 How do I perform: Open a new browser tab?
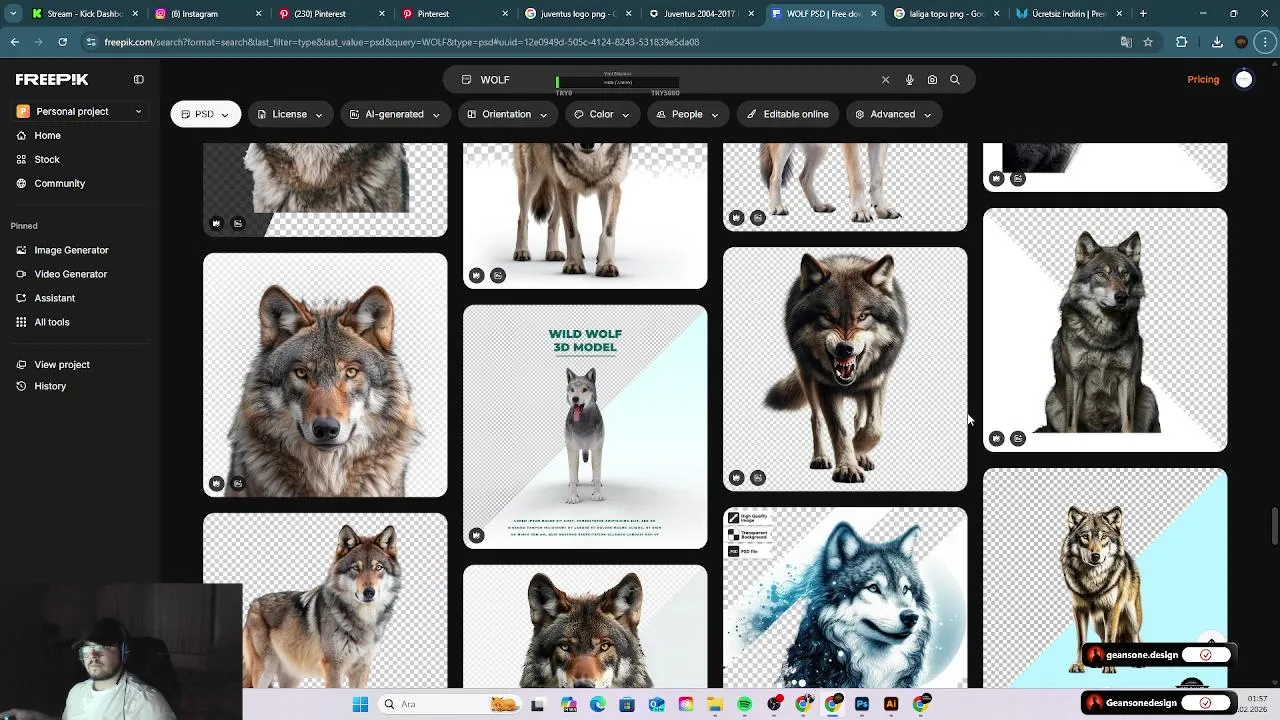click(x=1143, y=14)
